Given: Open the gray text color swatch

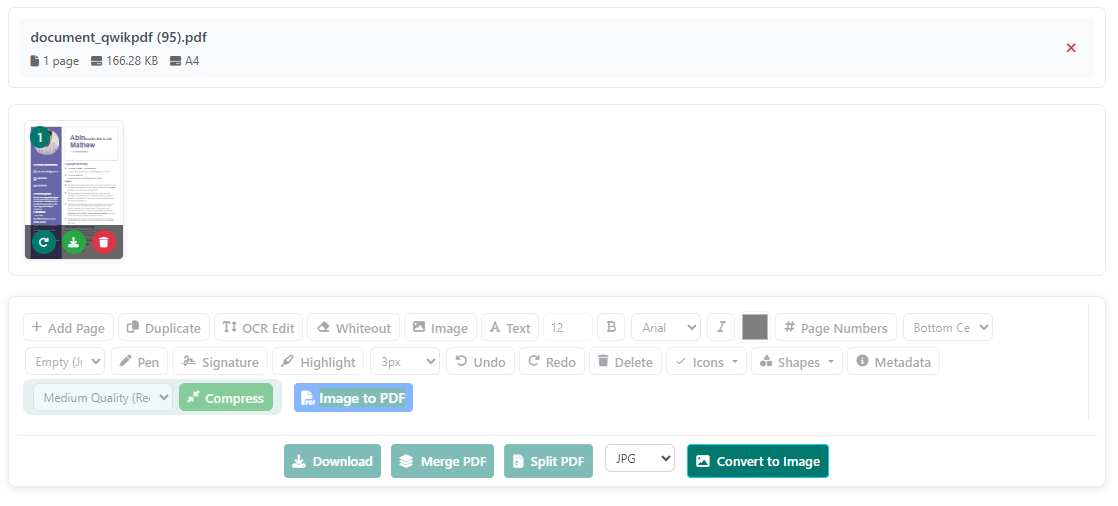Looking at the screenshot, I should click(x=755, y=327).
